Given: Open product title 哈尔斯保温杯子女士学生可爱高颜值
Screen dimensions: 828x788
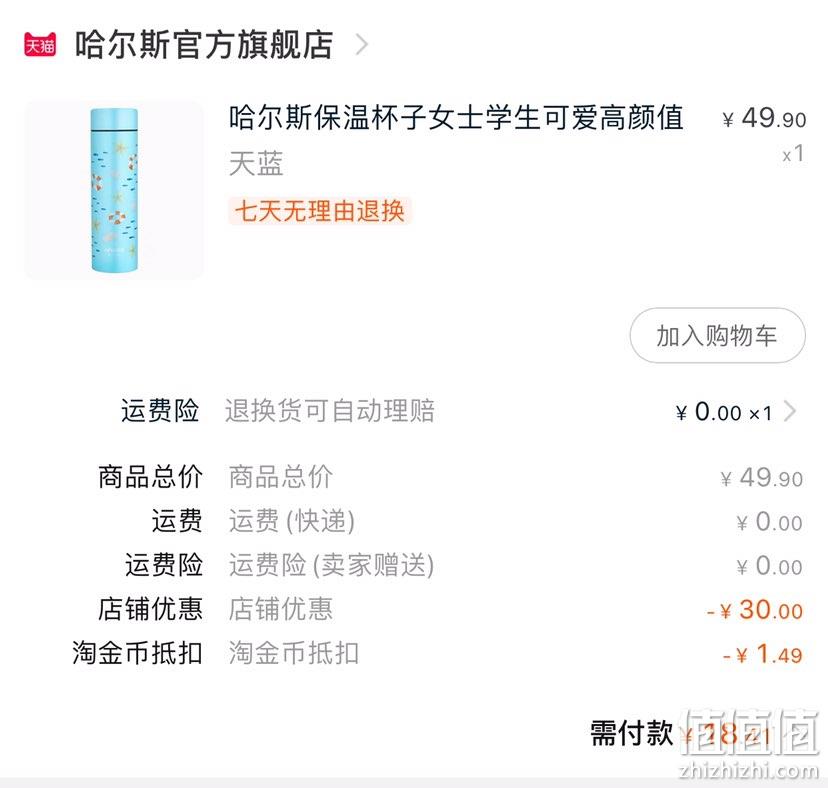Looking at the screenshot, I should tap(456, 118).
